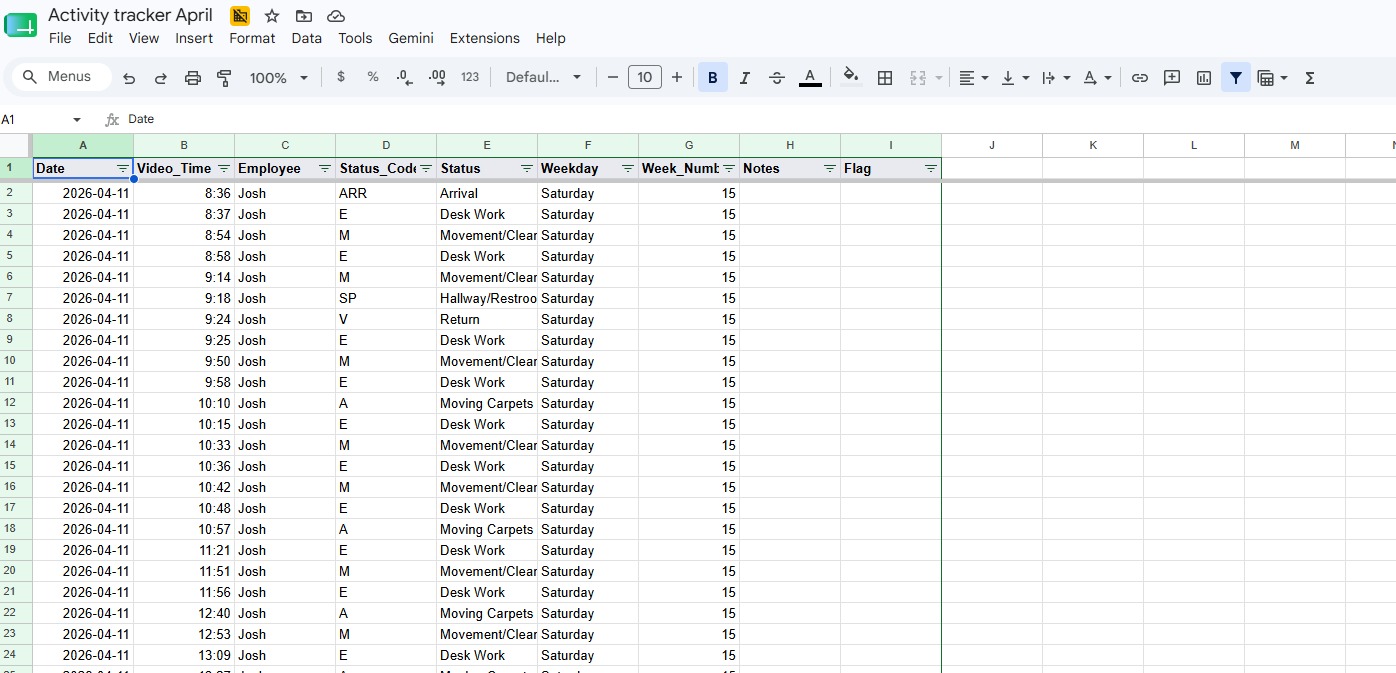Viewport: 1396px width, 673px height.
Task: Click the Undo arrow icon
Action: pos(129,78)
